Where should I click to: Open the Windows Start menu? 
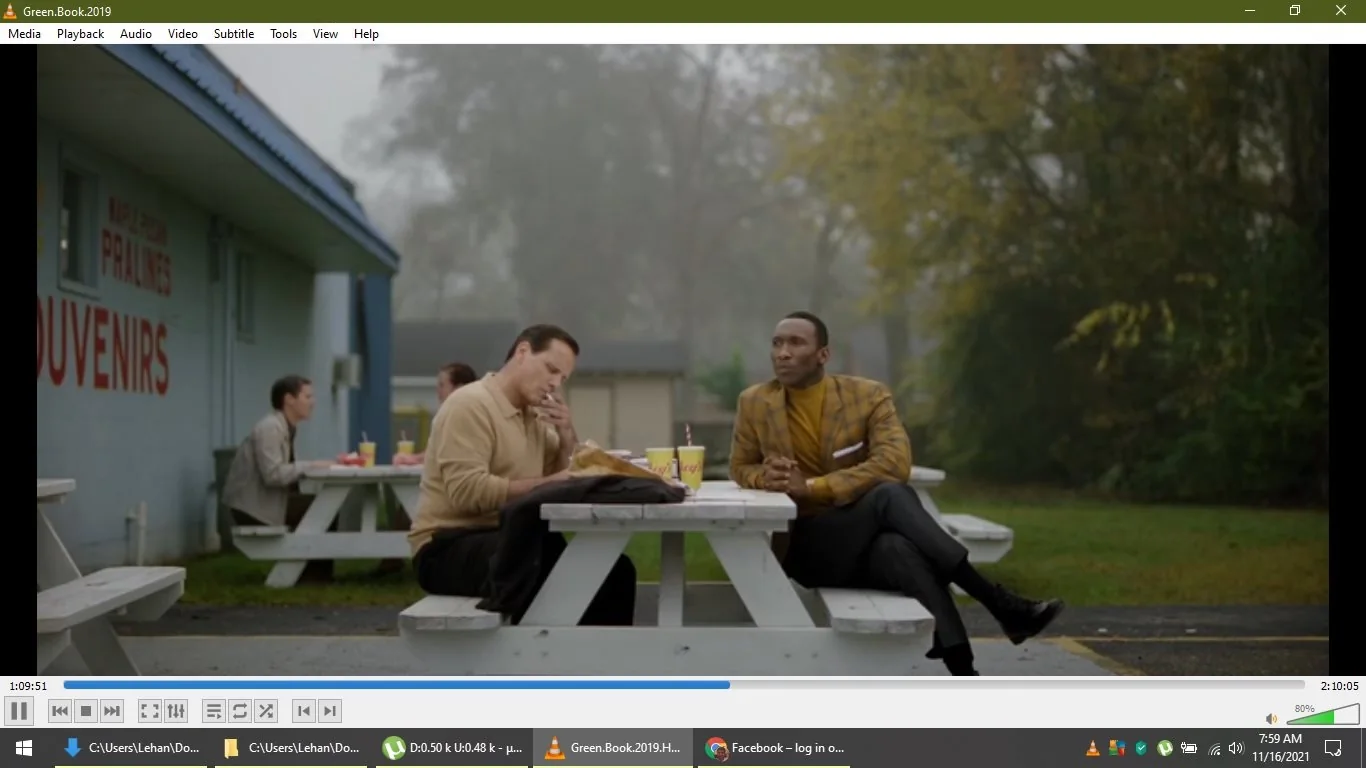point(24,748)
